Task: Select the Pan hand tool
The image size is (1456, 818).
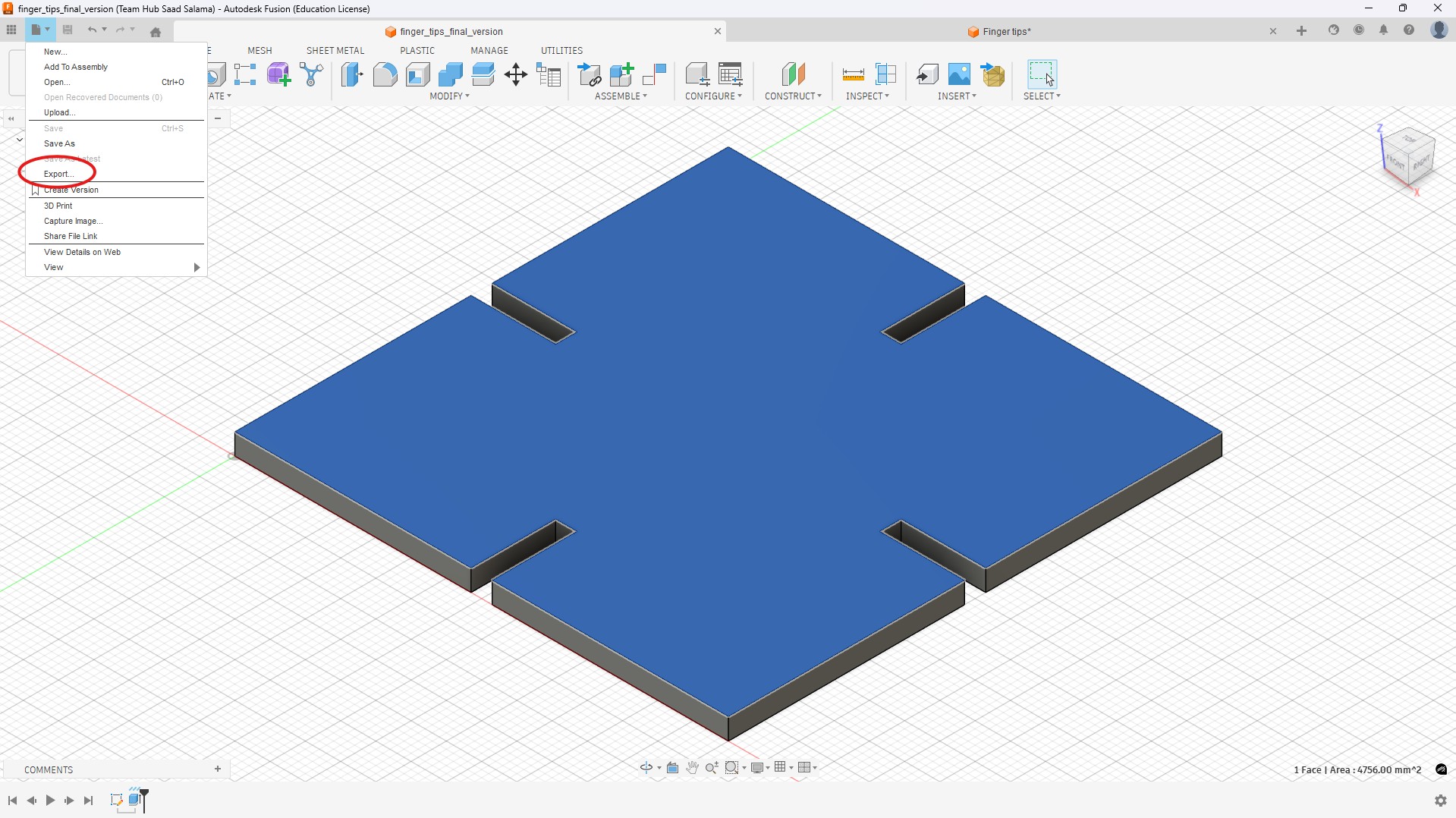Action: [x=692, y=768]
